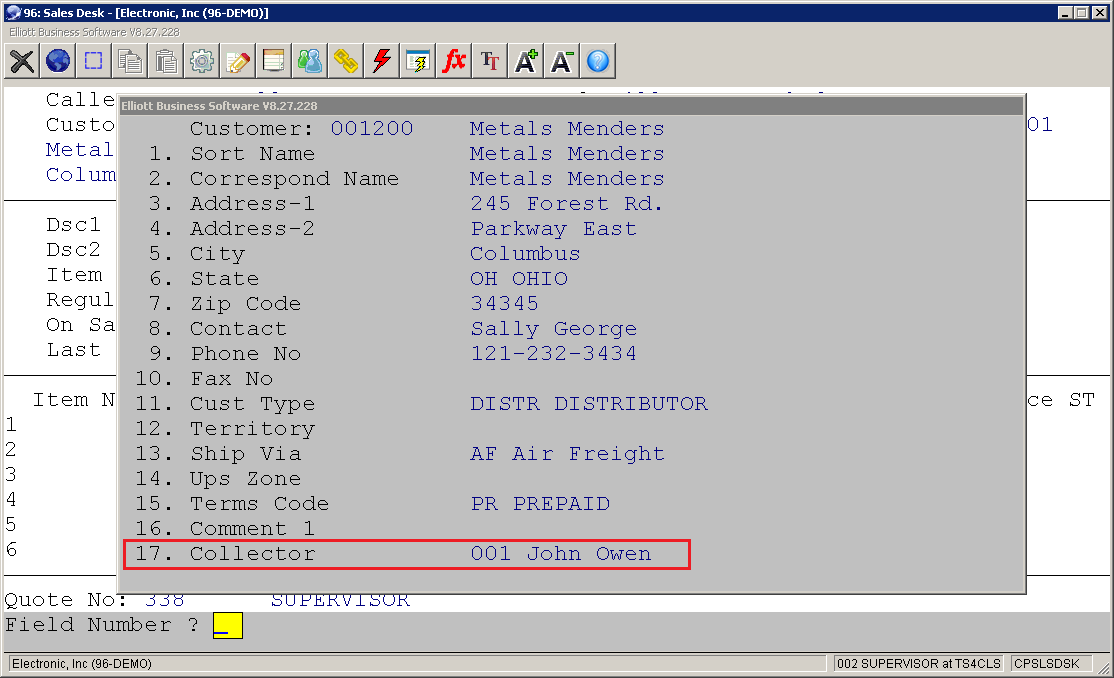Click the '14. Ups Zone' field label

tap(217, 479)
